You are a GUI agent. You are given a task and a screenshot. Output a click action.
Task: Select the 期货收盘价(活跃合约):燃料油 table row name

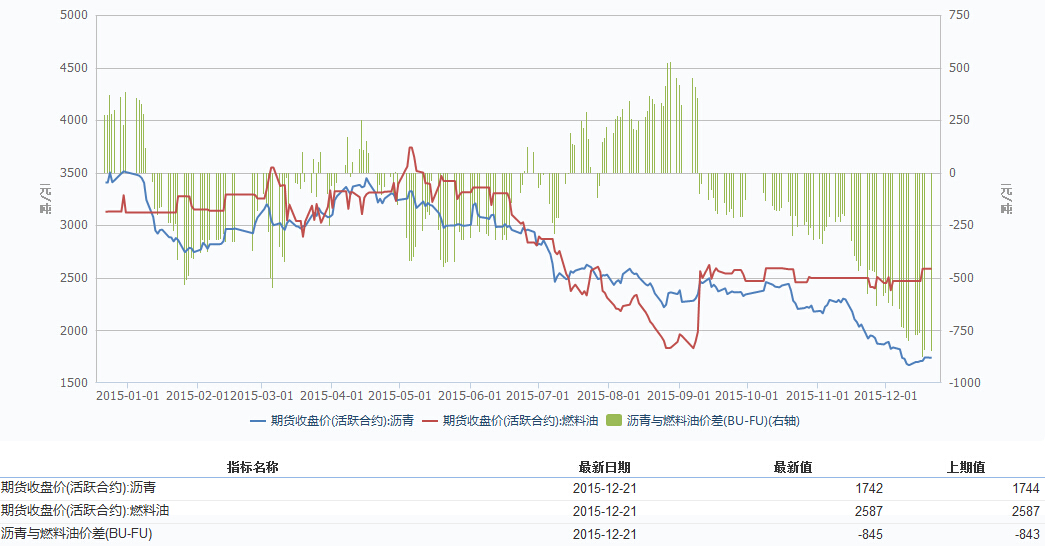(85, 511)
